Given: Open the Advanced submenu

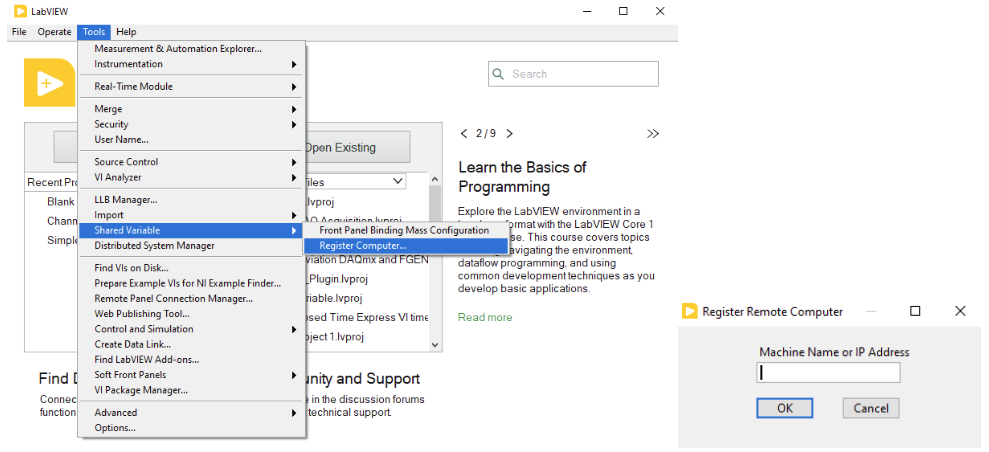Looking at the screenshot, I should tap(190, 413).
